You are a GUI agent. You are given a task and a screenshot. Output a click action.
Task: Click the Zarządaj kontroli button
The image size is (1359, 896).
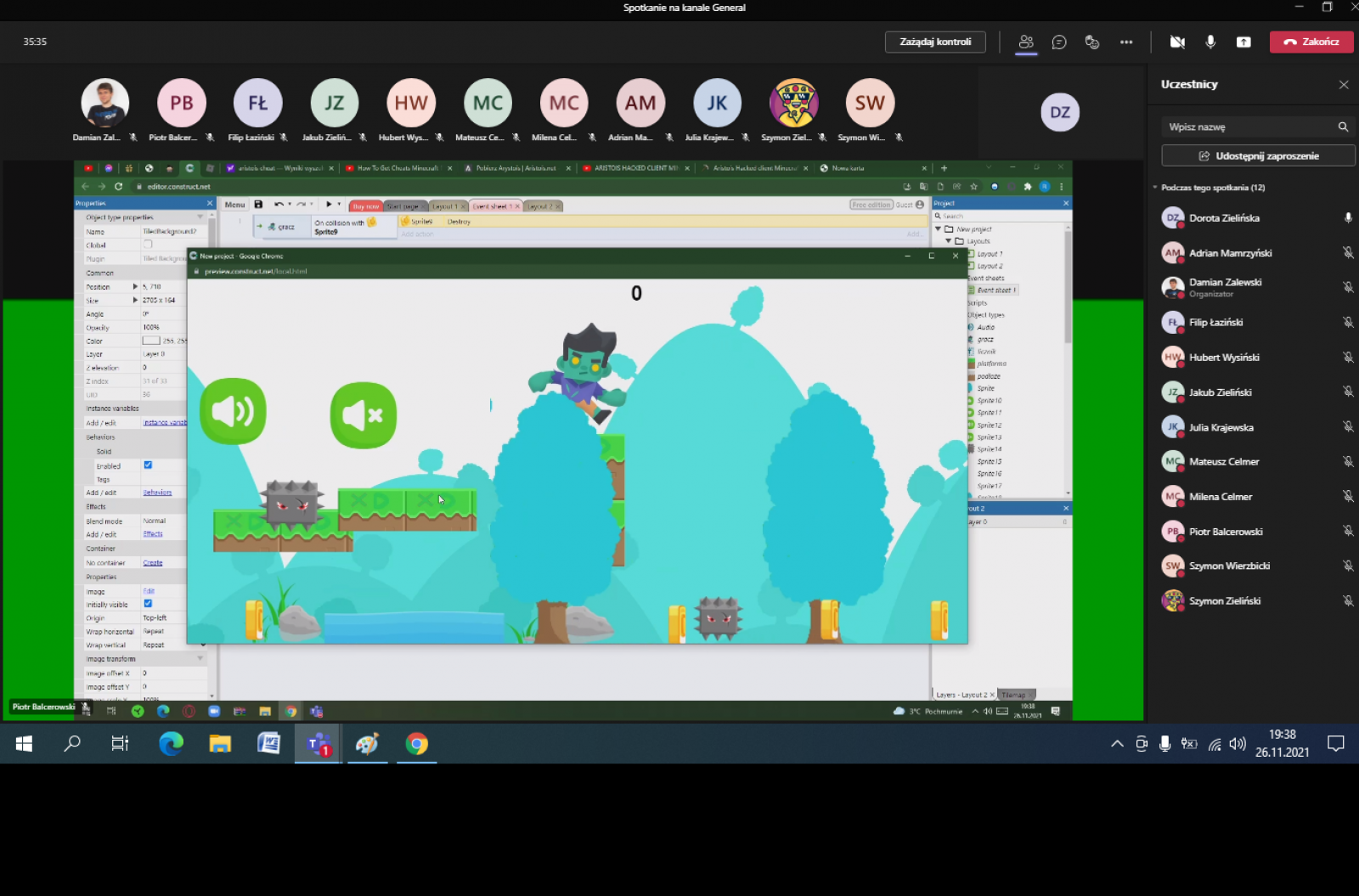[x=935, y=42]
